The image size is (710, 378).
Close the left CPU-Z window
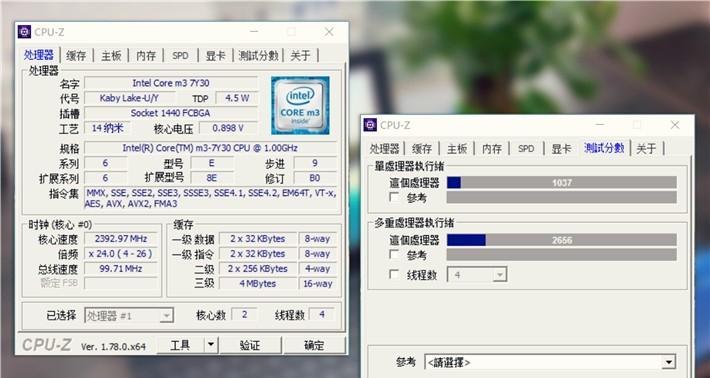pos(329,32)
